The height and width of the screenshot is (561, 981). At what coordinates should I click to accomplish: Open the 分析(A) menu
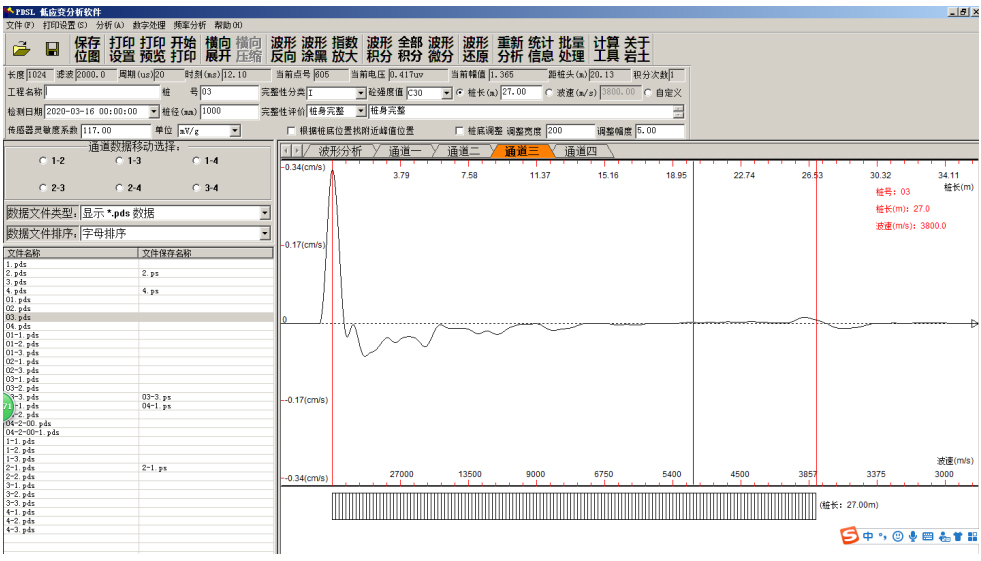pyautogui.click(x=110, y=25)
